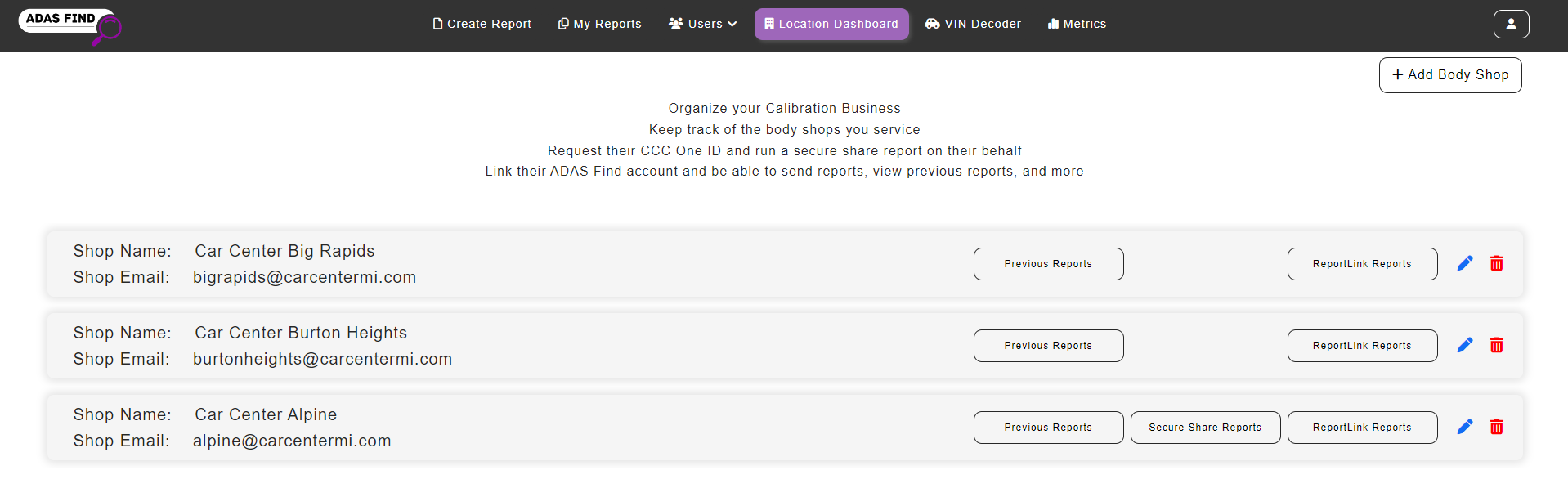Go to My Reports
The width and height of the screenshot is (1568, 497).
(x=599, y=24)
